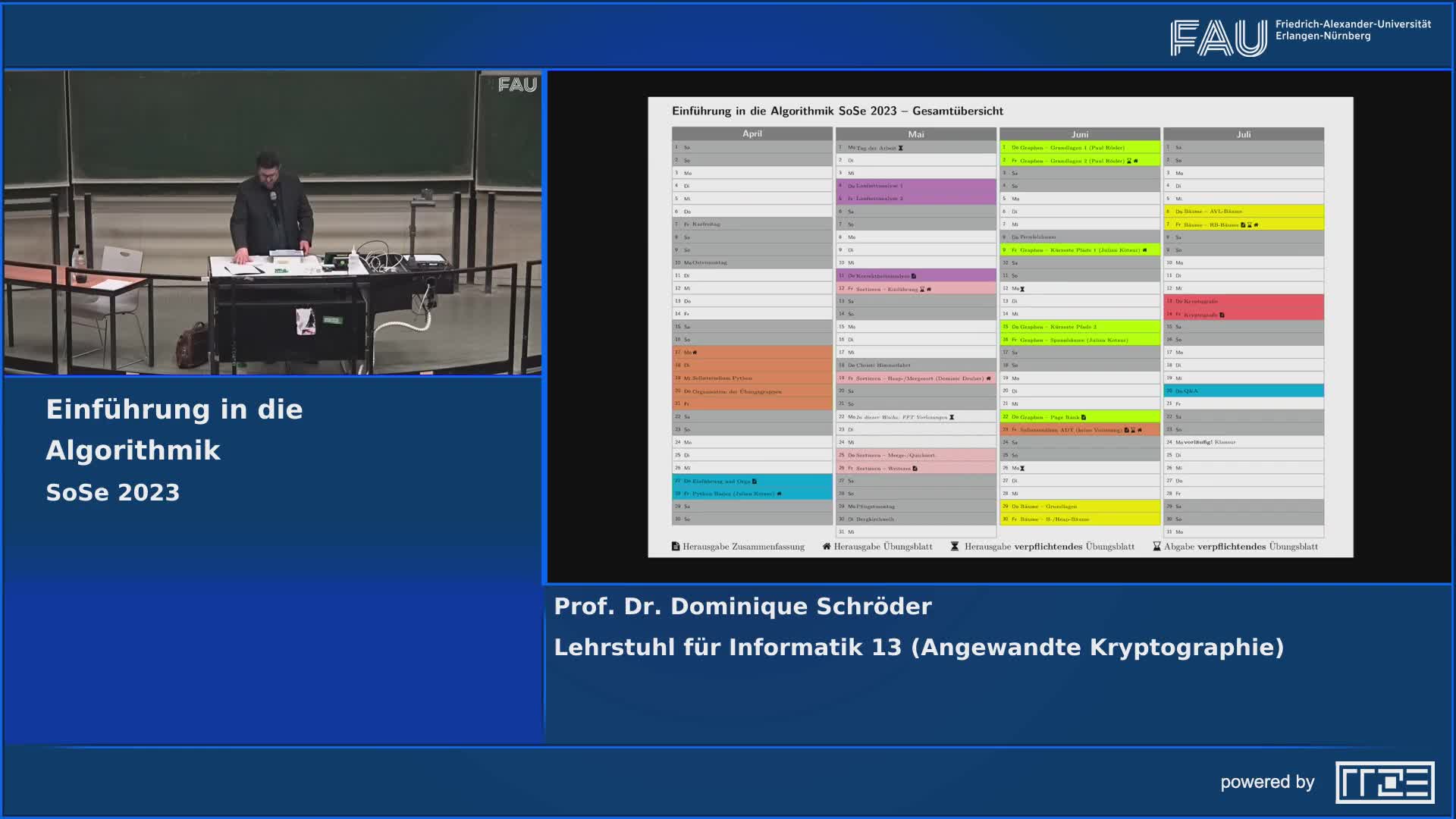This screenshot has width=1456, height=819.
Task: Select the Juli month header
Action: 1244,134
